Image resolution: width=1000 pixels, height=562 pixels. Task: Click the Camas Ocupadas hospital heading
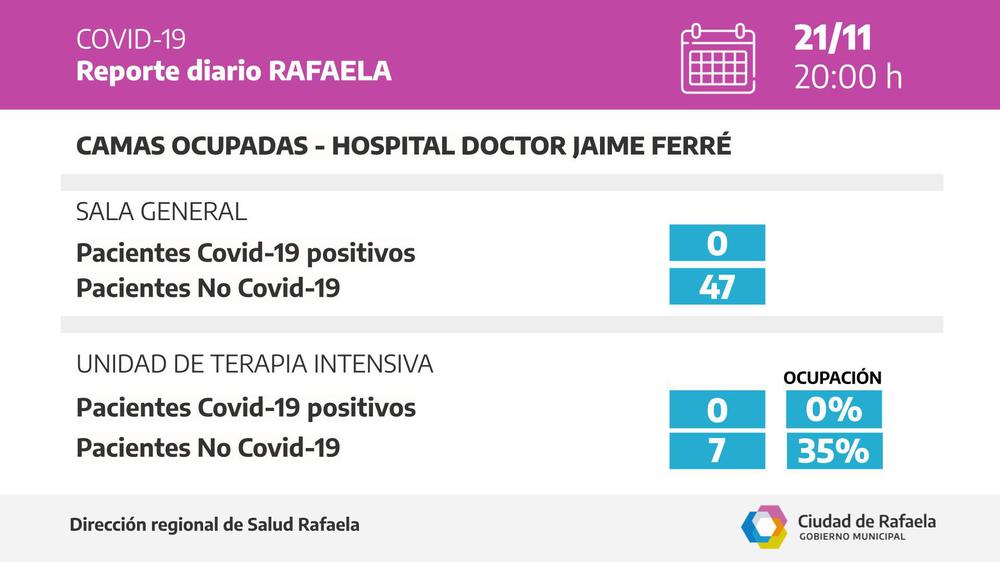coord(404,146)
